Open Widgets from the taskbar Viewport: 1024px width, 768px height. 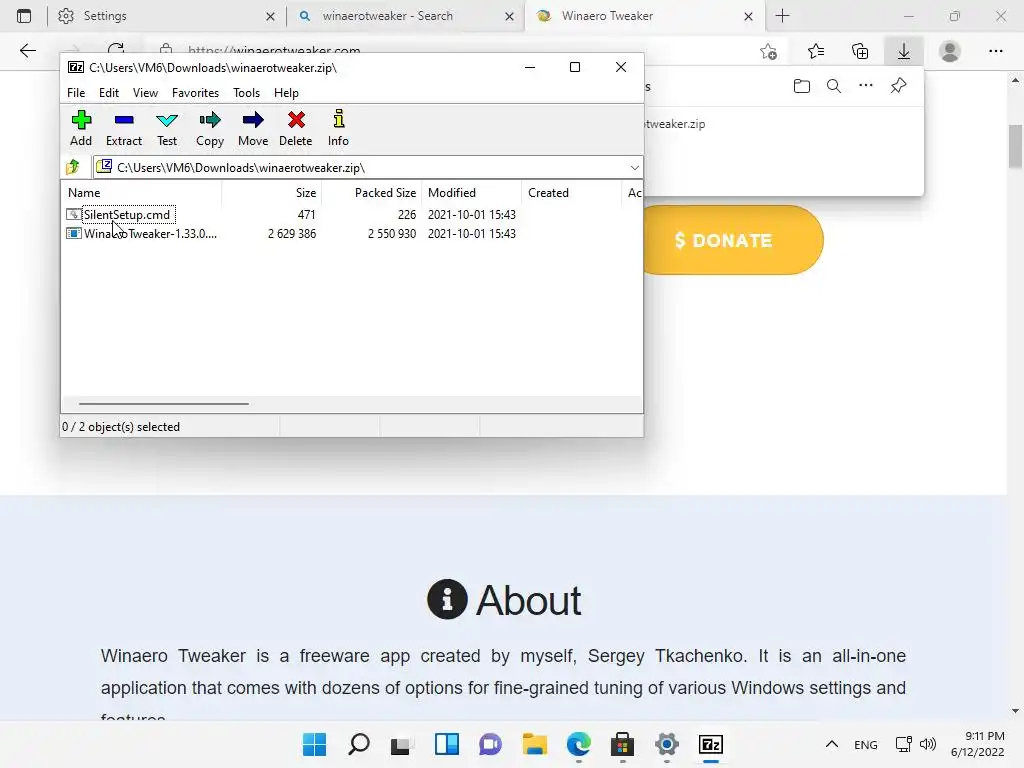[447, 744]
